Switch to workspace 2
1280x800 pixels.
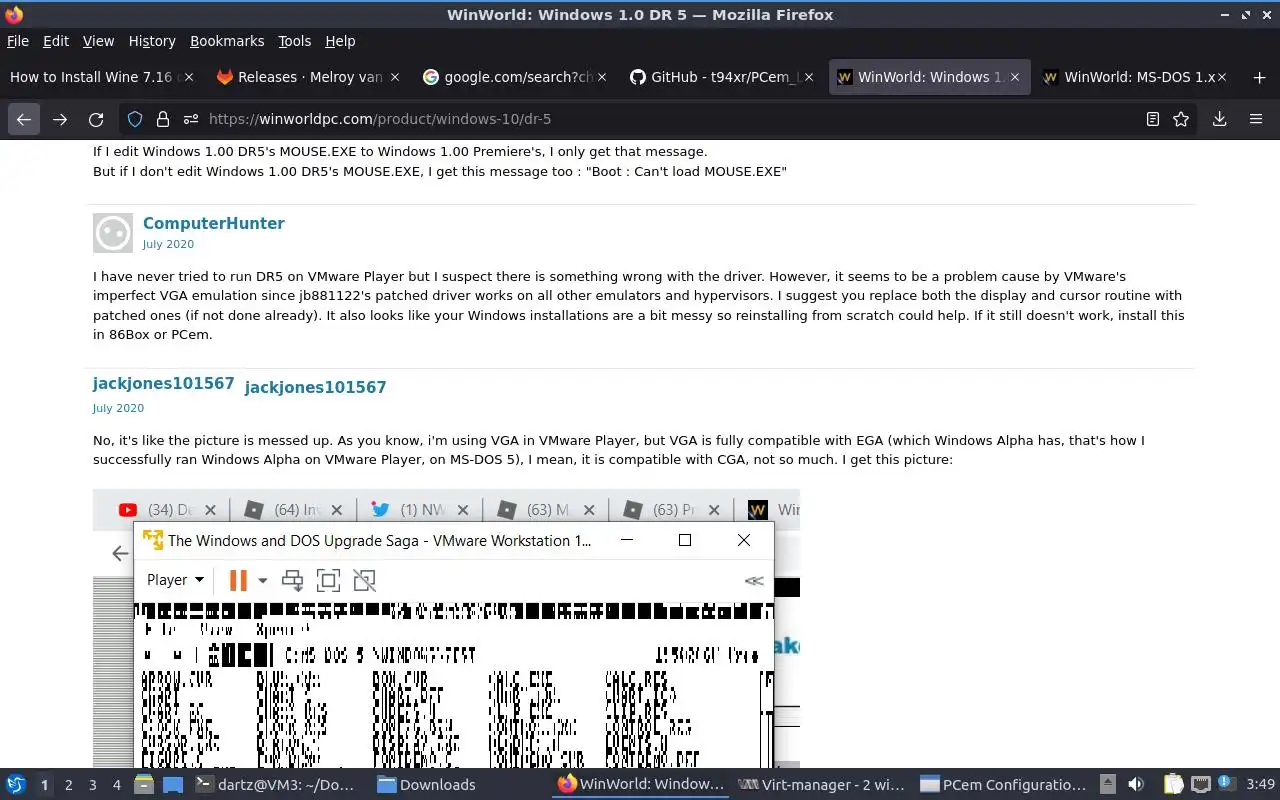(x=69, y=785)
